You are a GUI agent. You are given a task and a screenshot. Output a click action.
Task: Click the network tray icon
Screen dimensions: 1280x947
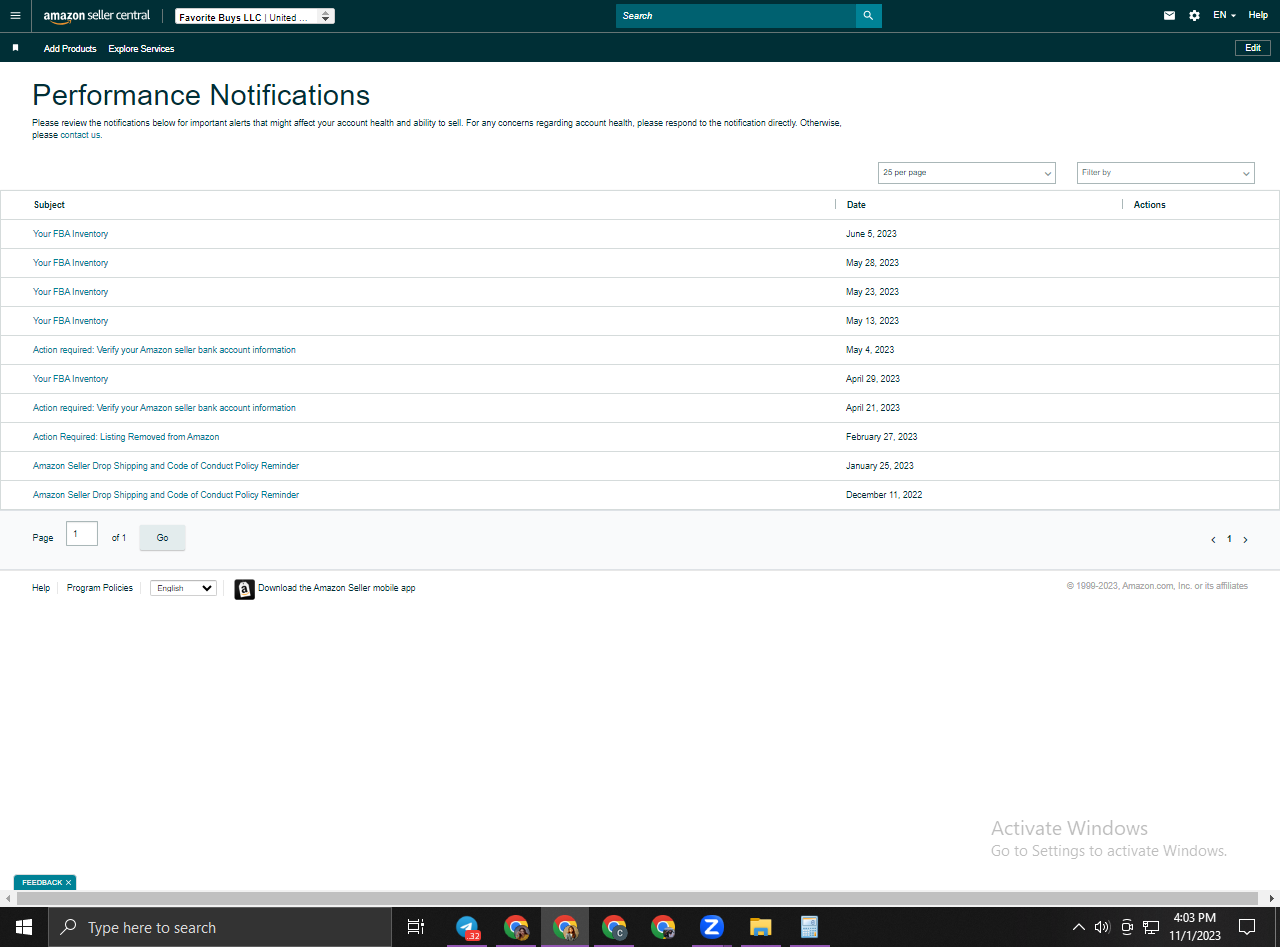[x=1151, y=927]
